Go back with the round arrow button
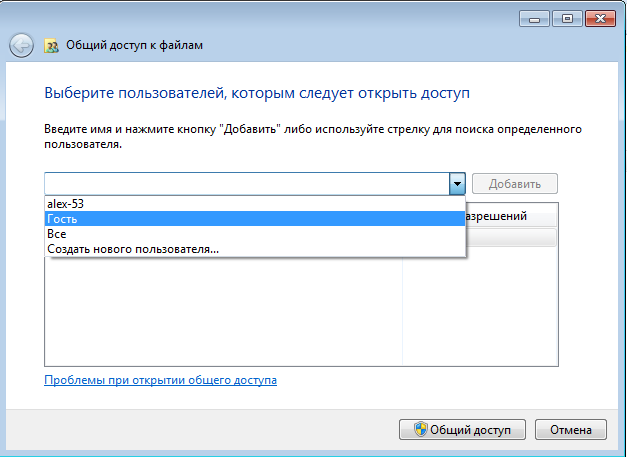This screenshot has height=457, width=627. tap(21, 45)
